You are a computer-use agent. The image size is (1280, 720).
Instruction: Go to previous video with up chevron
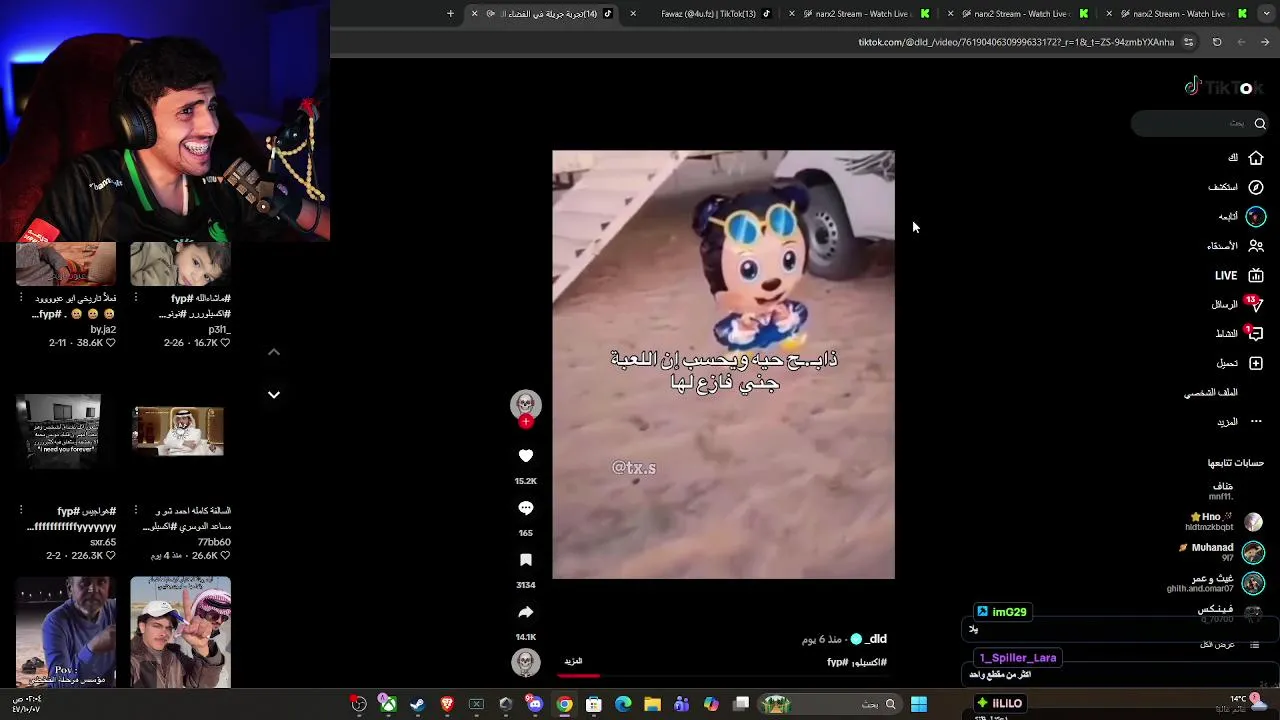tap(274, 352)
